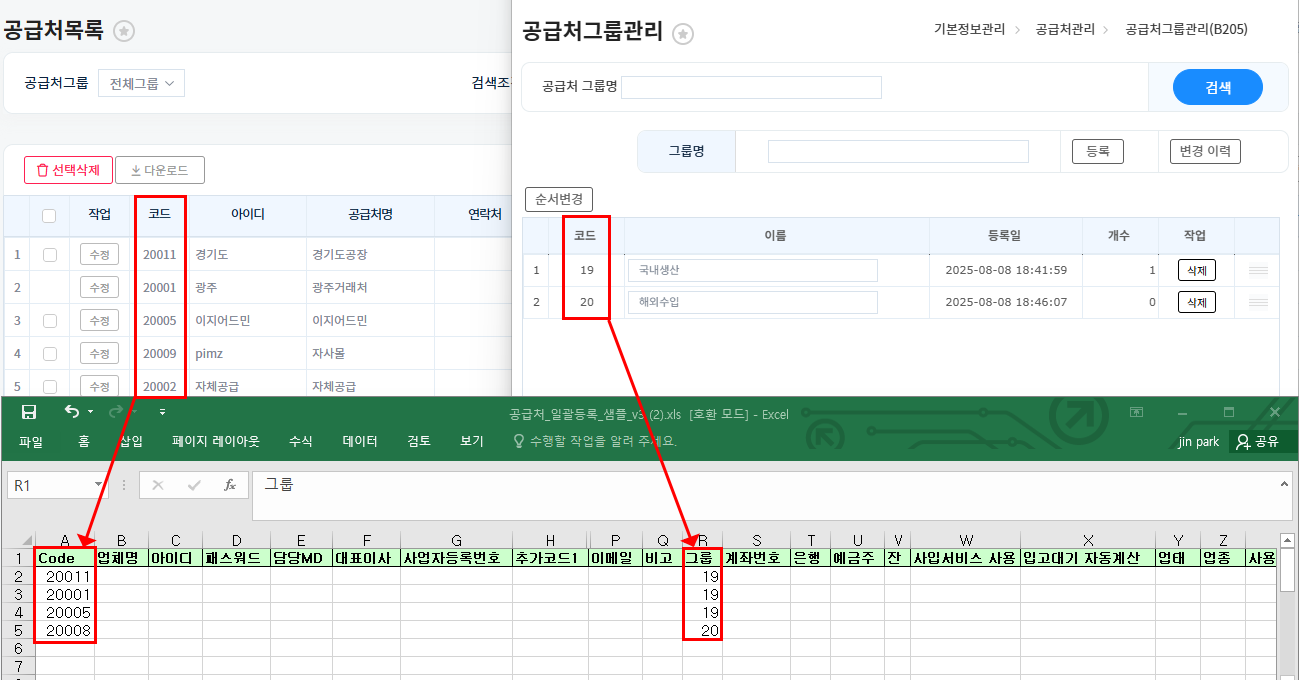Click the 공급처 그룹명 search input field
The width and height of the screenshot is (1299, 680).
pos(751,87)
